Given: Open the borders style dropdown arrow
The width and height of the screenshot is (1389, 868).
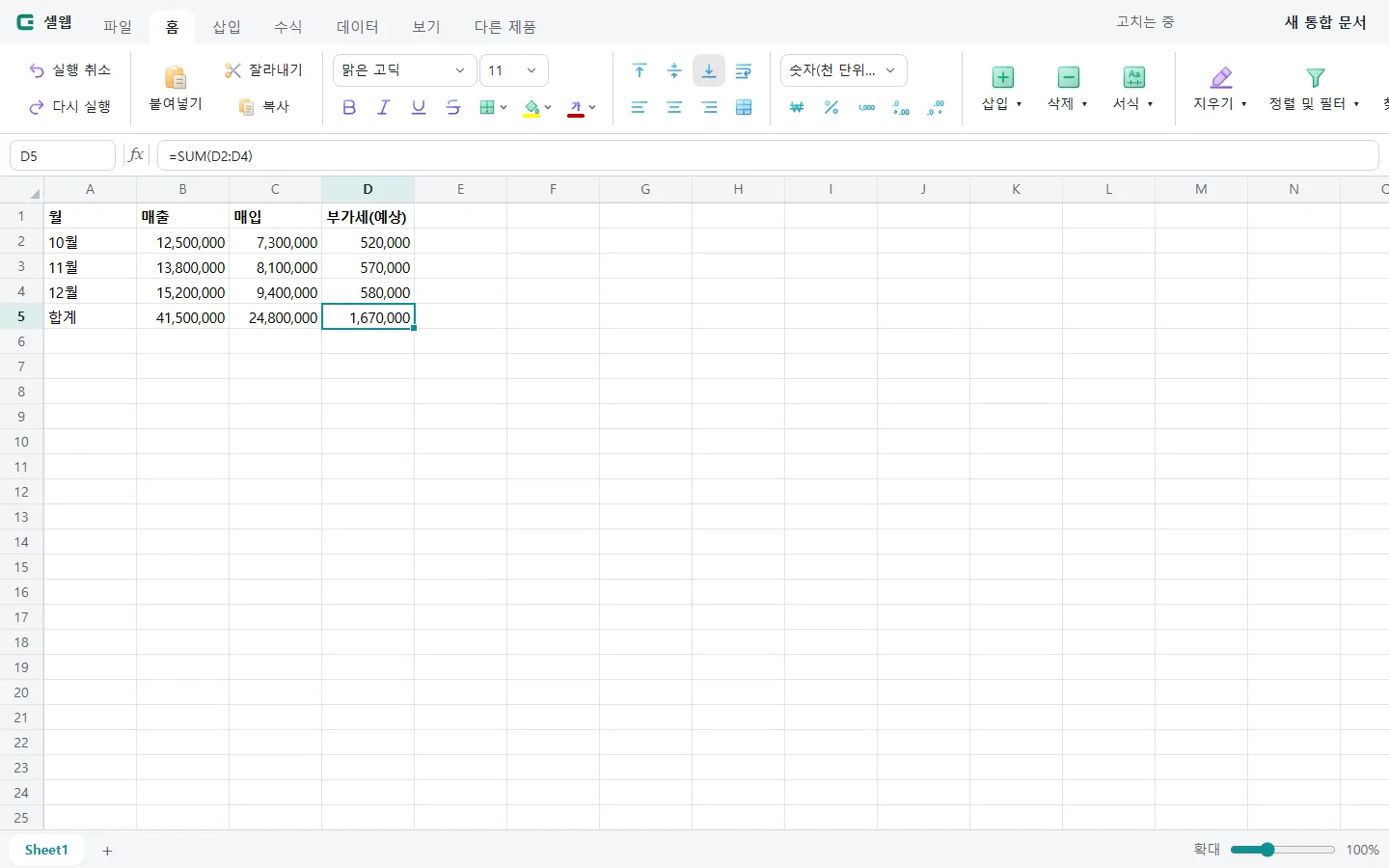Looking at the screenshot, I should tap(504, 108).
